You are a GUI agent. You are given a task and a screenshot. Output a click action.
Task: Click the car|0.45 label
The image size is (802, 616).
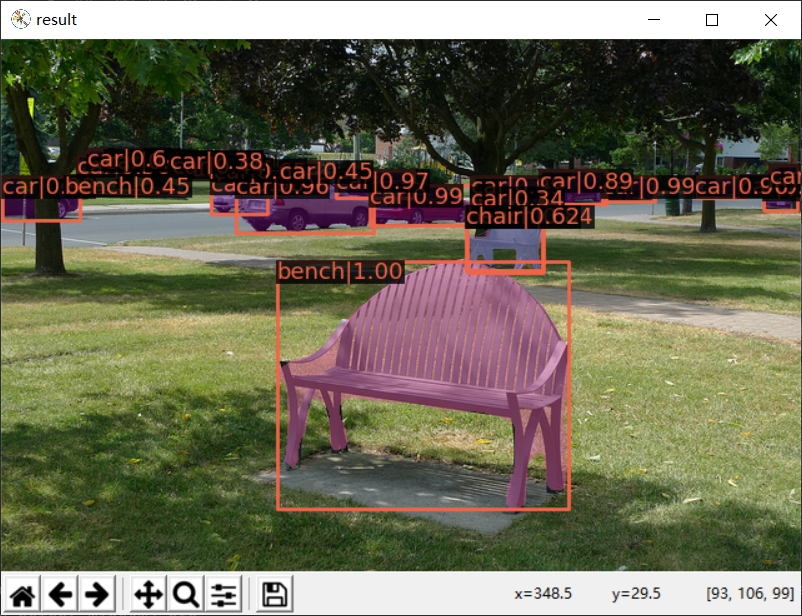(x=326, y=171)
